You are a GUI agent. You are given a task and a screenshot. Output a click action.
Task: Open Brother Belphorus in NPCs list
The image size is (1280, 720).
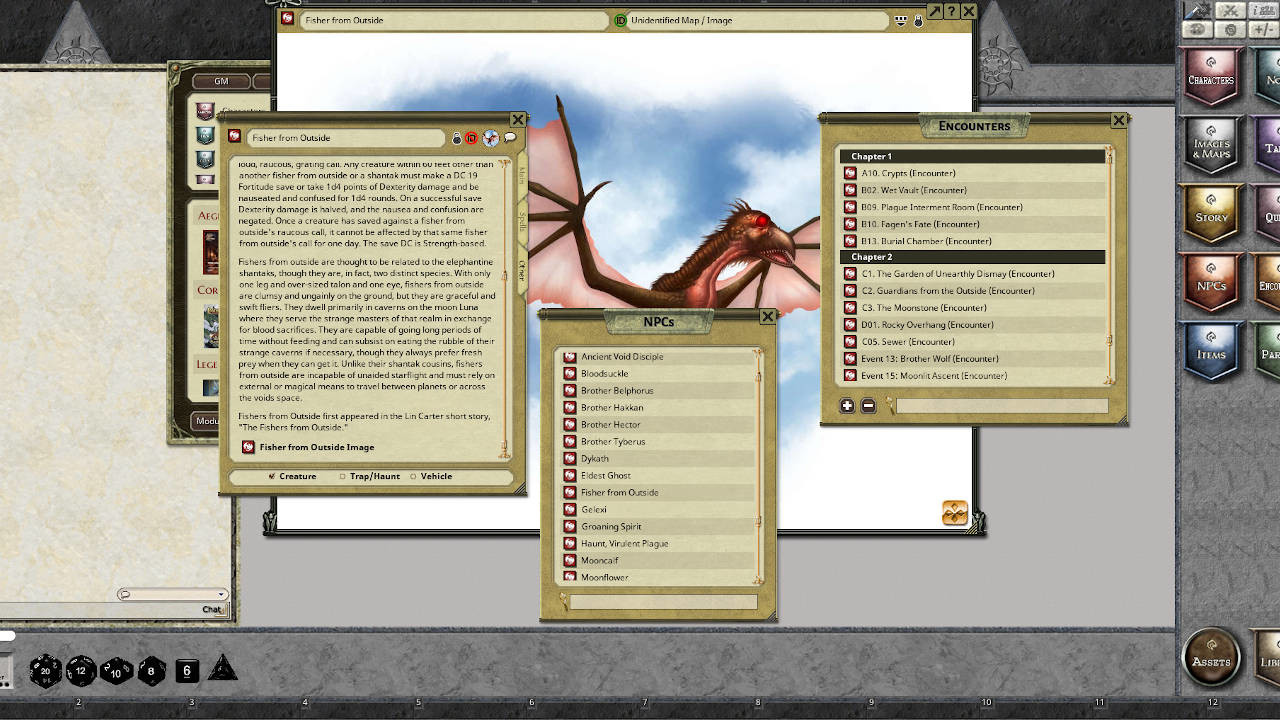(617, 391)
